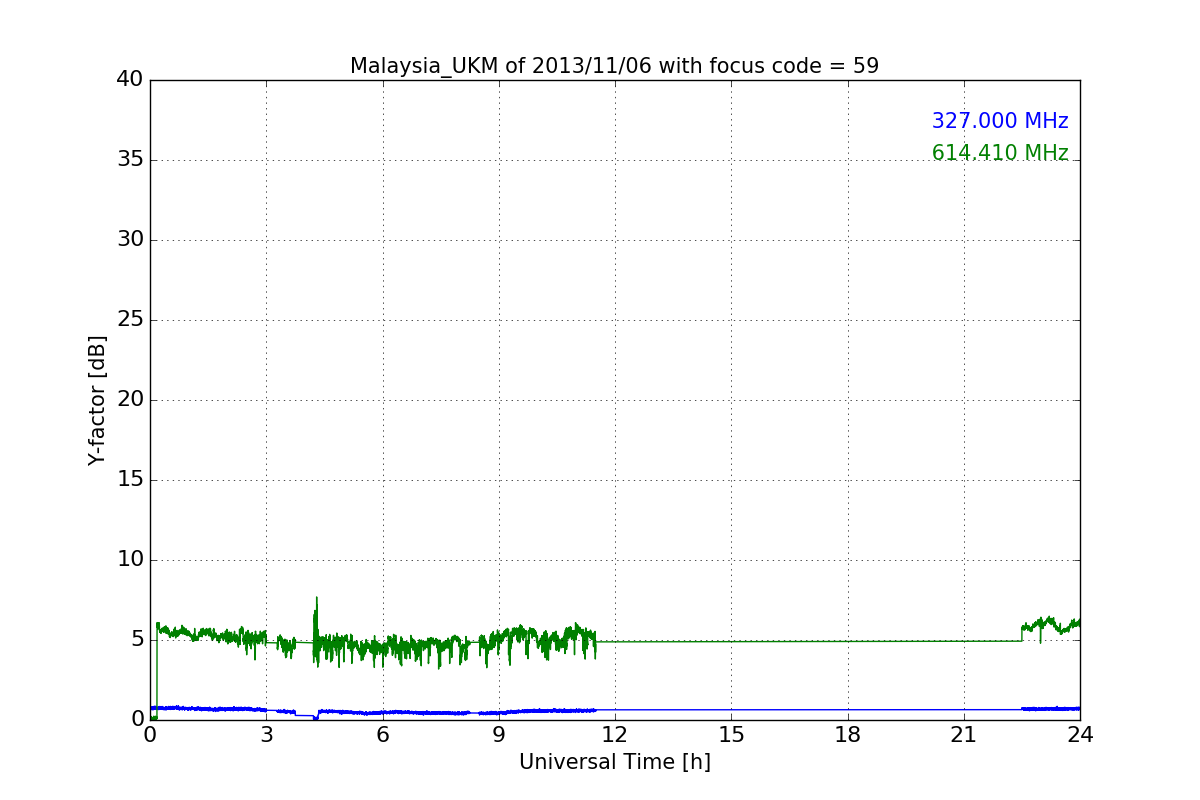Click the y-axis tick label 20
Screen dimensions: 1200x800
point(130,400)
